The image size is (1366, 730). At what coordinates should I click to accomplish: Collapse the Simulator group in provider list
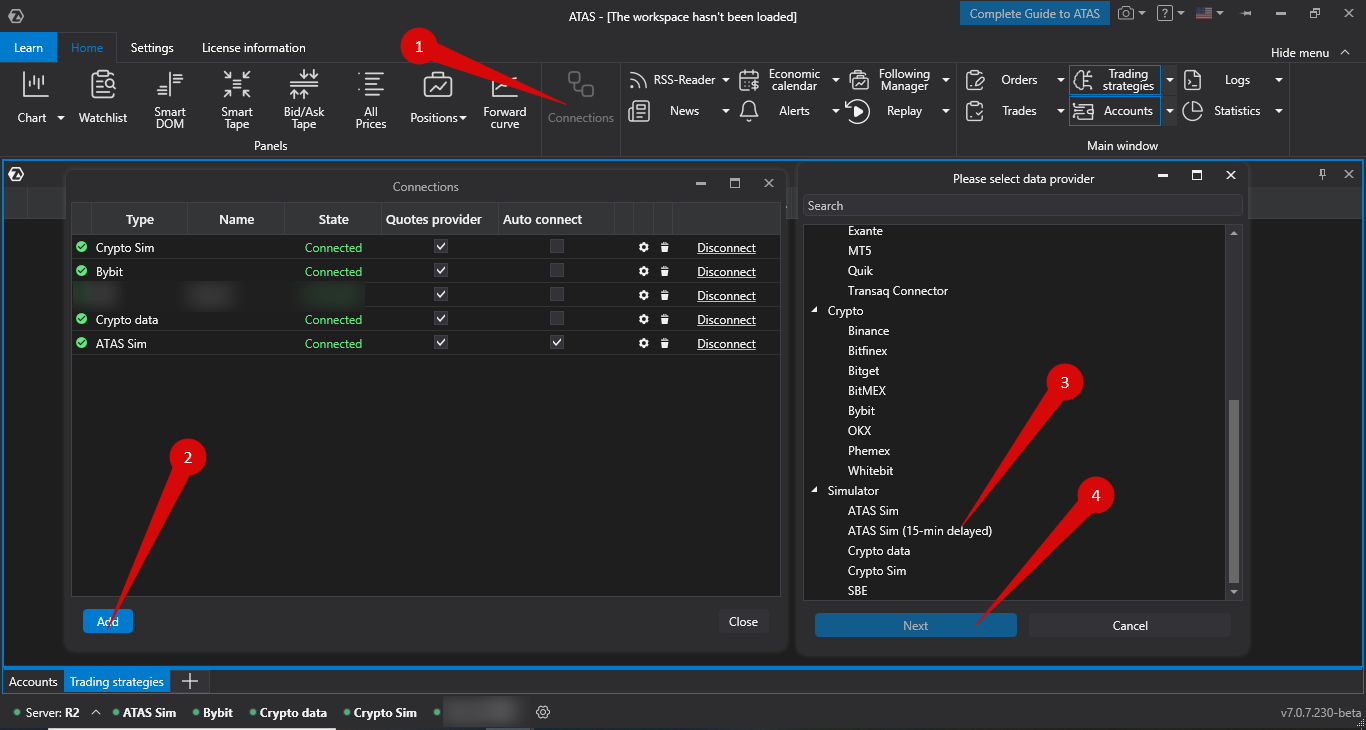pyautogui.click(x=816, y=491)
